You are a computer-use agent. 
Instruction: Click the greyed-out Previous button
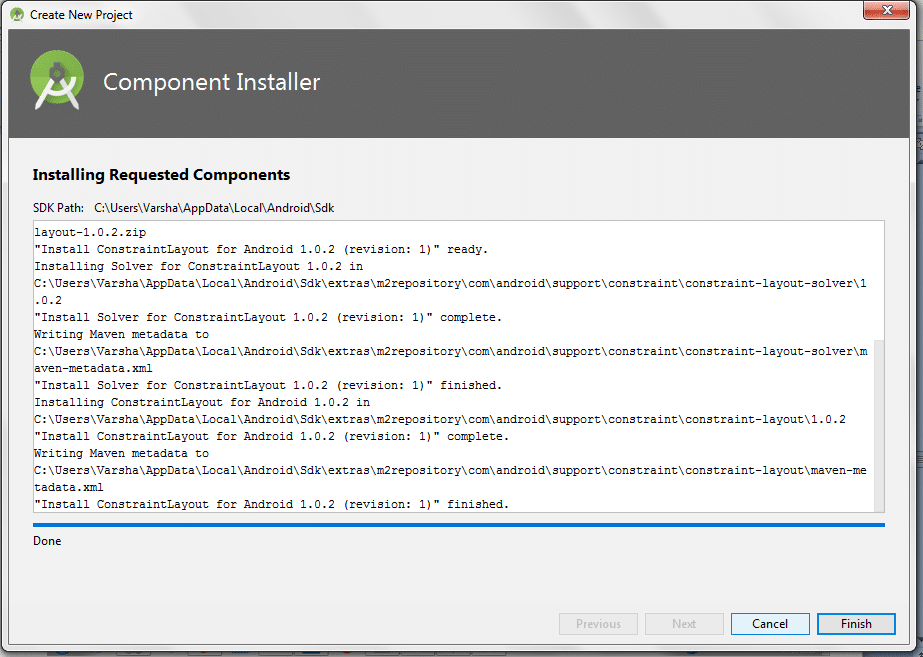[598, 624]
